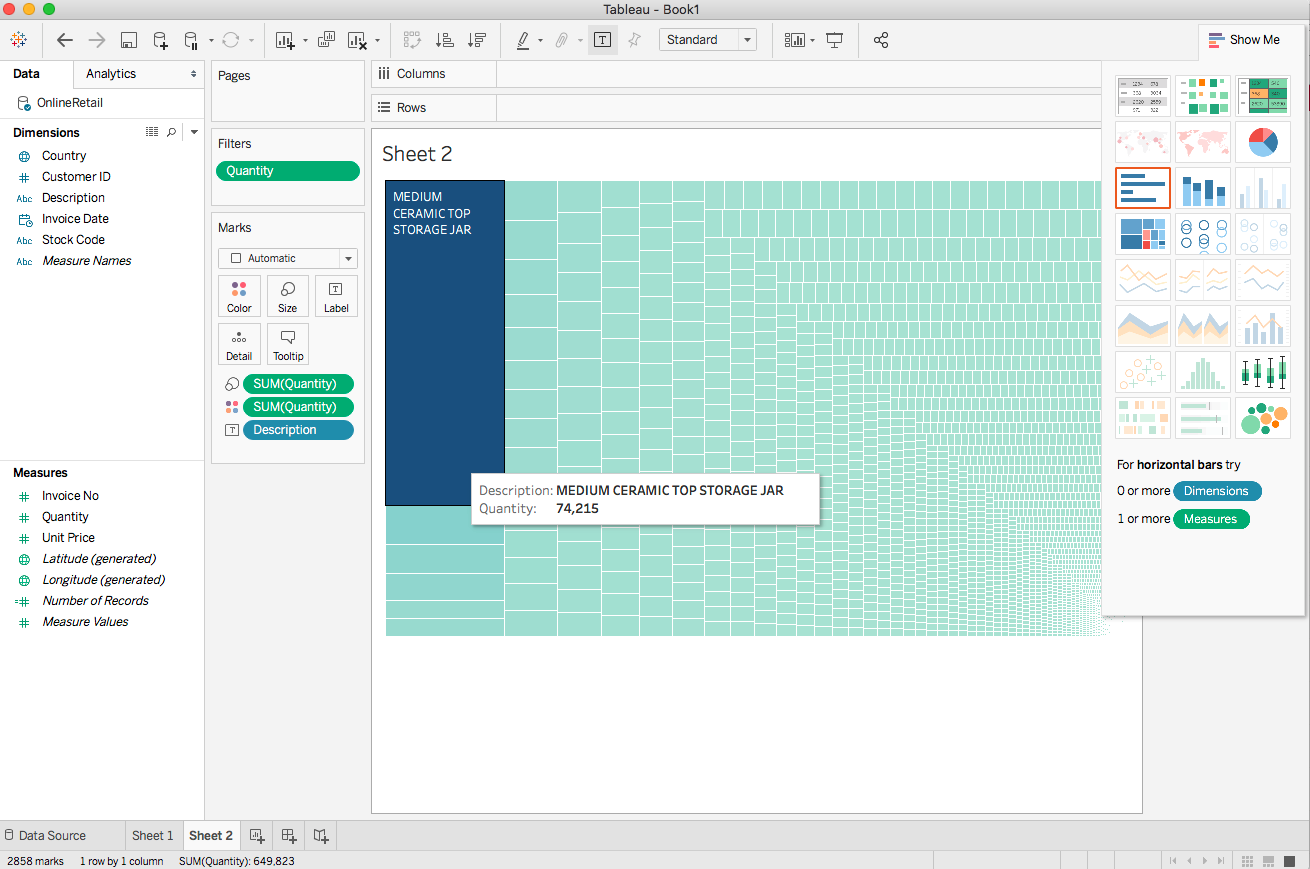Switch to the Sheet 1 tab
This screenshot has height=869, width=1310.
153,835
